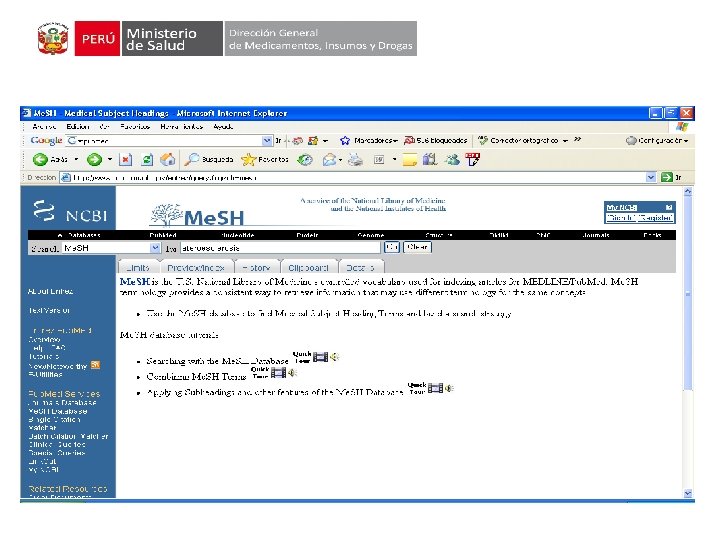Click speaker icon beside Combining MeSH Terms tour
Viewport: 720px width, 540px height.
[x=292, y=373]
